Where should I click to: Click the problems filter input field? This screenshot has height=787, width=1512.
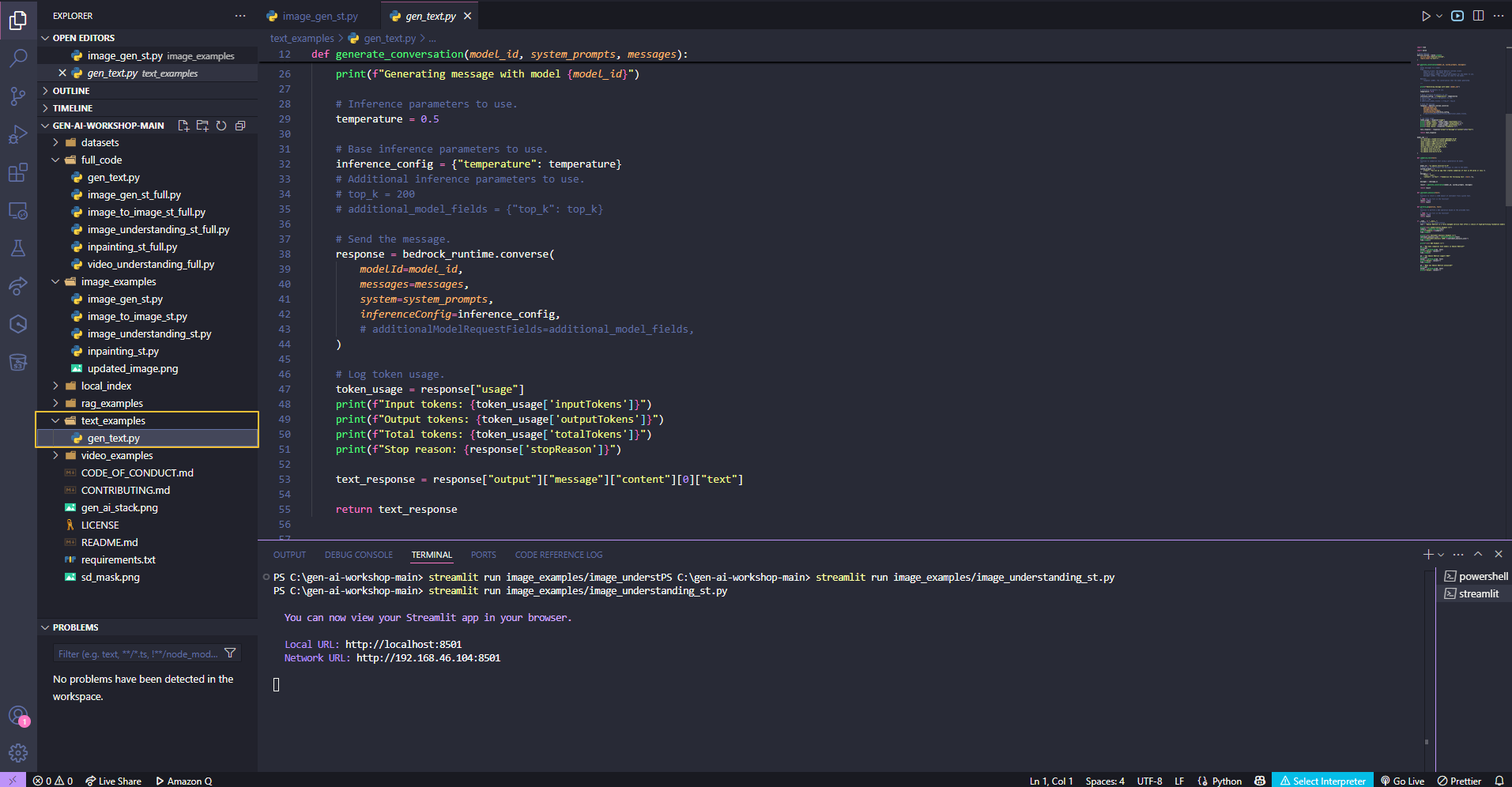pos(138,653)
